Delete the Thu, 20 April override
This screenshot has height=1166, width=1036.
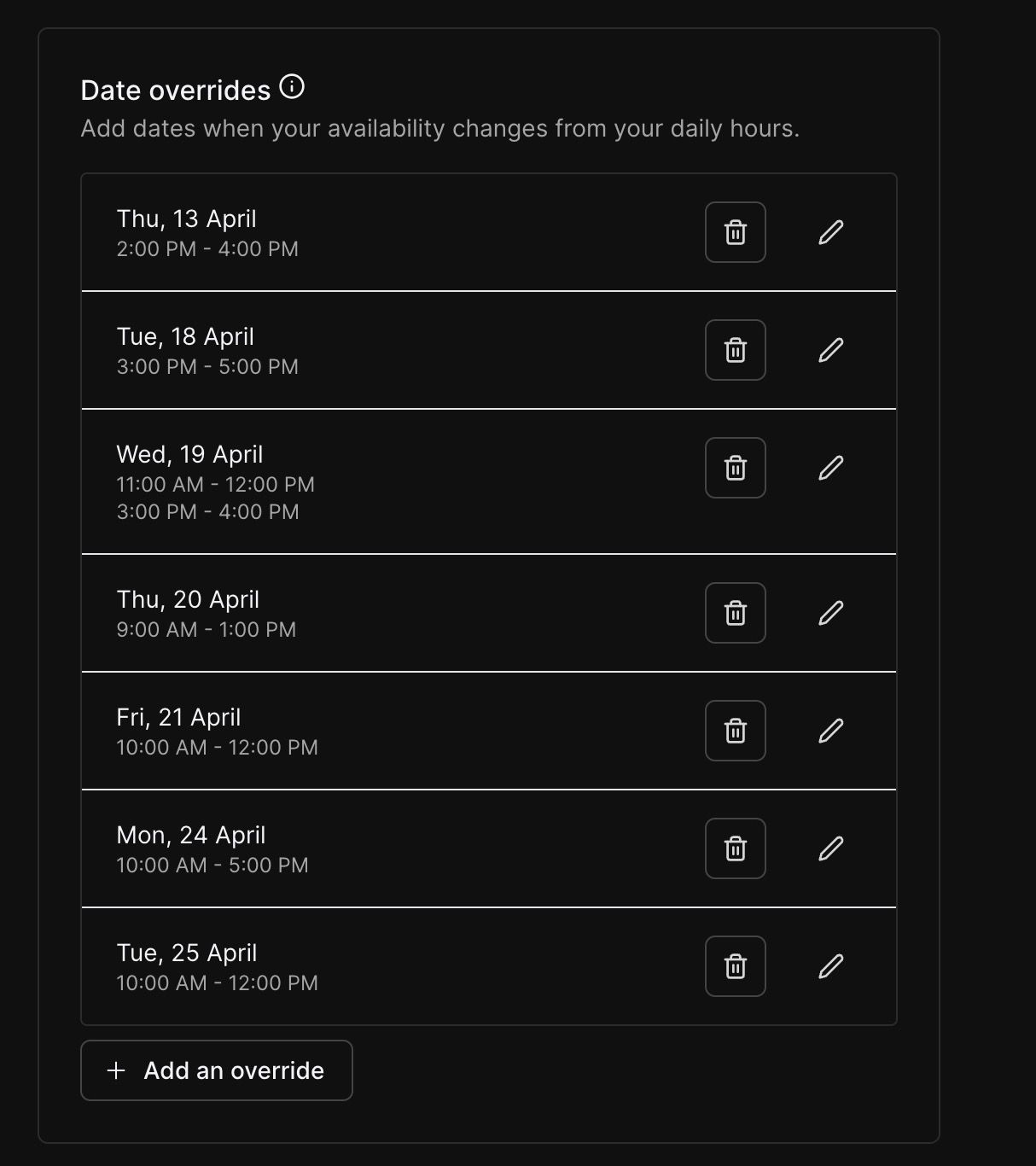coord(735,612)
